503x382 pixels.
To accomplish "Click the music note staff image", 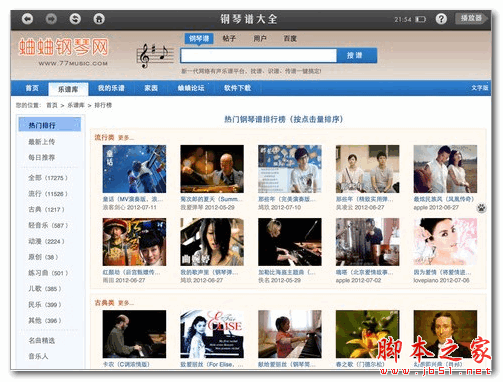I will click(x=155, y=56).
